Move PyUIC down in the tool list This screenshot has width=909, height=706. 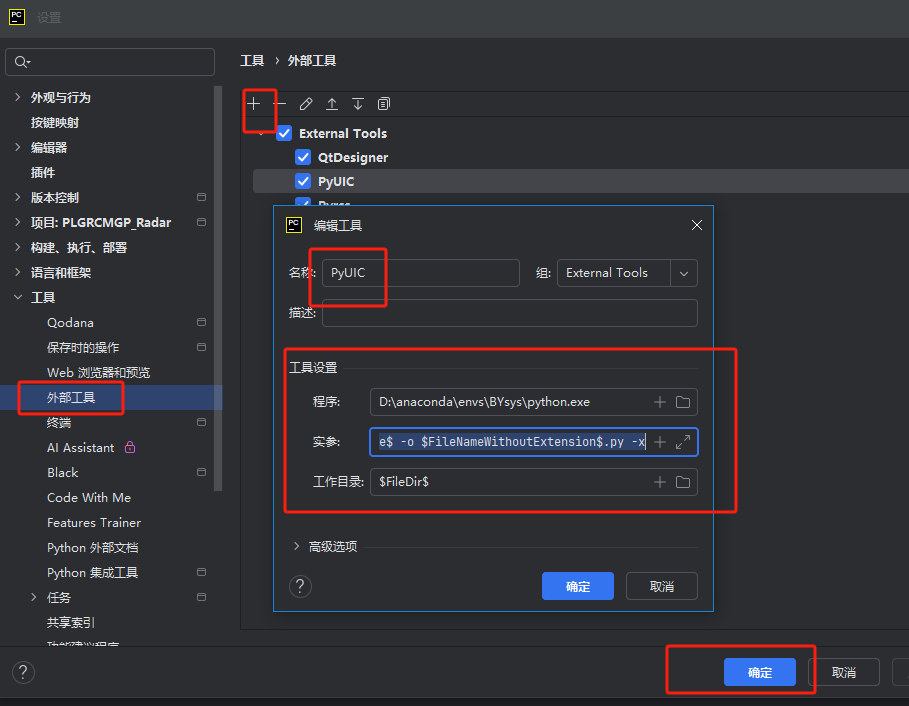tap(357, 103)
